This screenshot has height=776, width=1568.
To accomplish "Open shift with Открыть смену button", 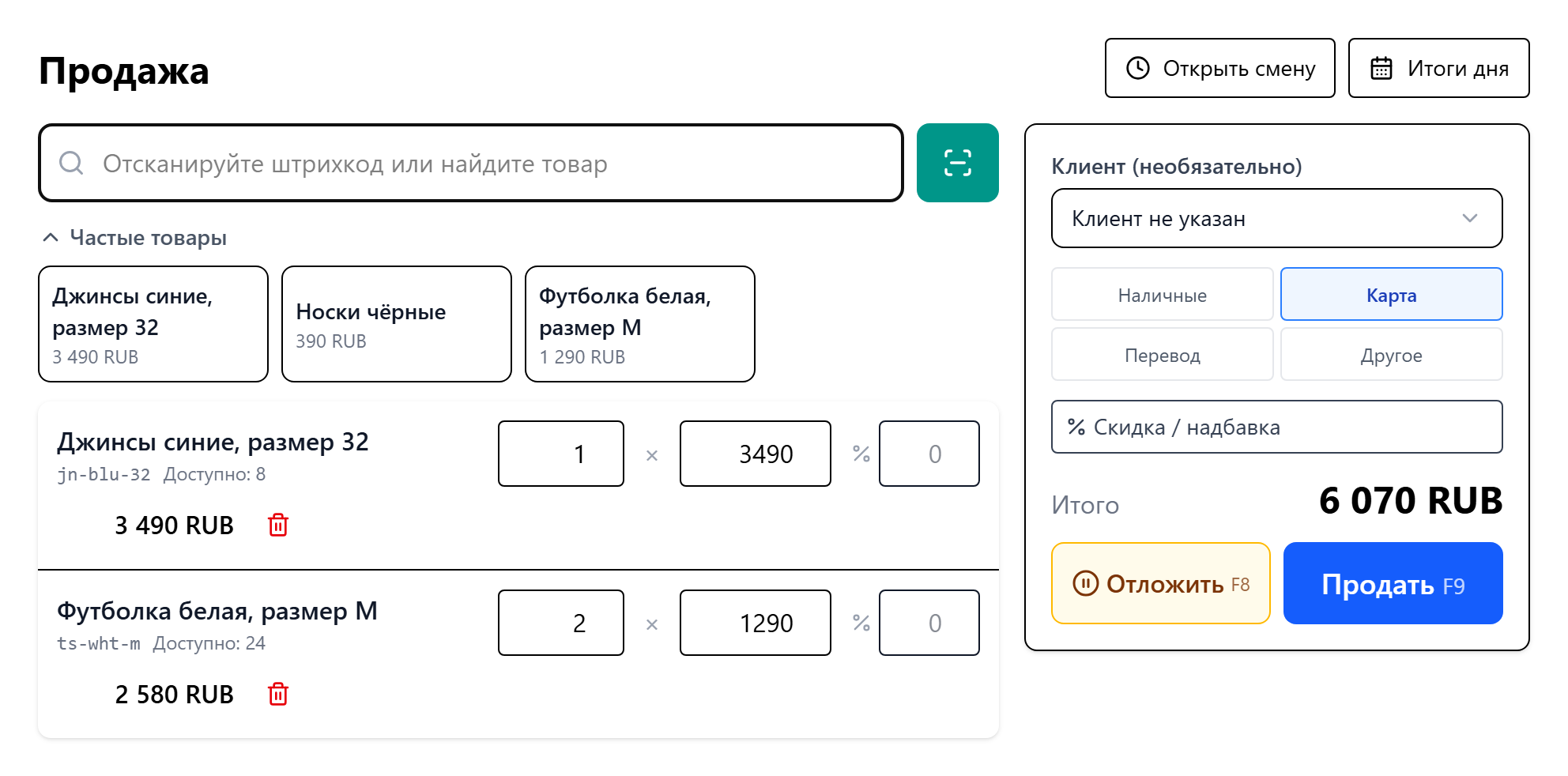I will [x=1219, y=68].
